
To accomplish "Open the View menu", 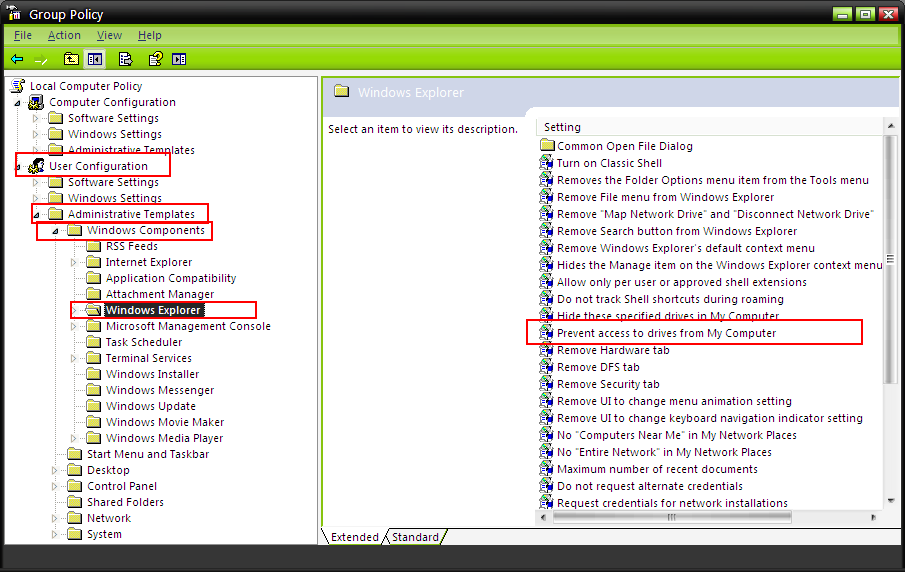I will [x=109, y=35].
